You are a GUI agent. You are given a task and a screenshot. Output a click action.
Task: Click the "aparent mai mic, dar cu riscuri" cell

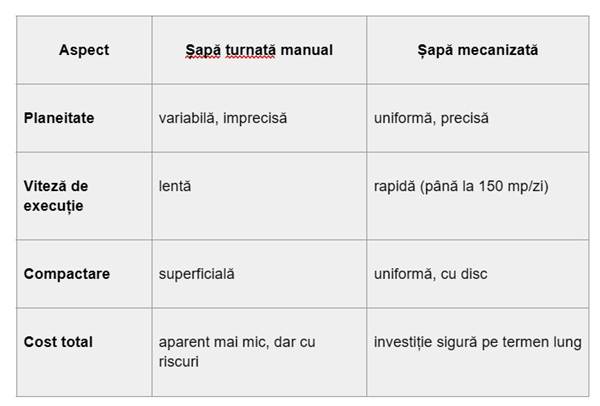(x=237, y=351)
